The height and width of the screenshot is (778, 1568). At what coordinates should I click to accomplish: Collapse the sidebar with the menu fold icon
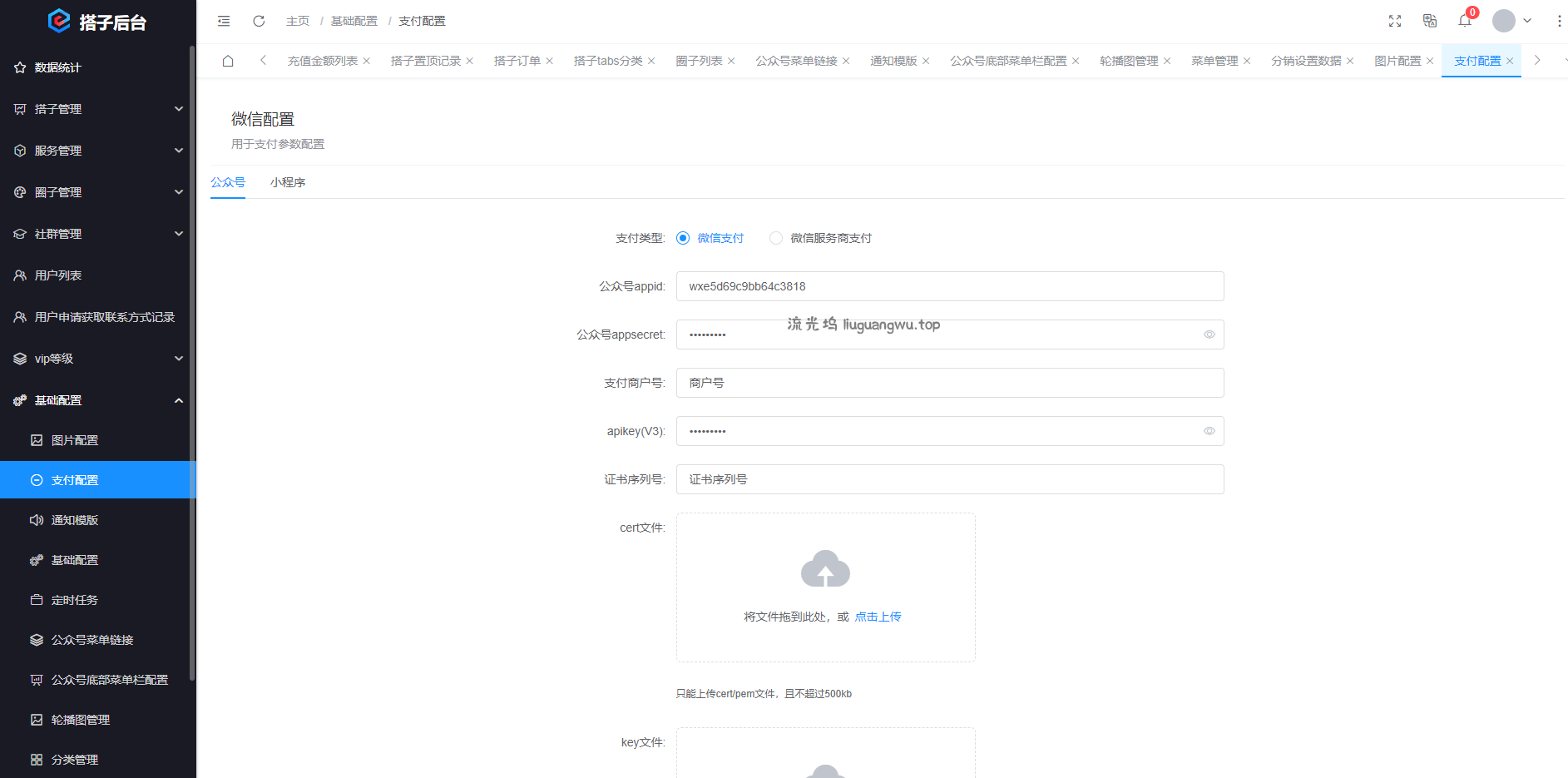pos(224,21)
